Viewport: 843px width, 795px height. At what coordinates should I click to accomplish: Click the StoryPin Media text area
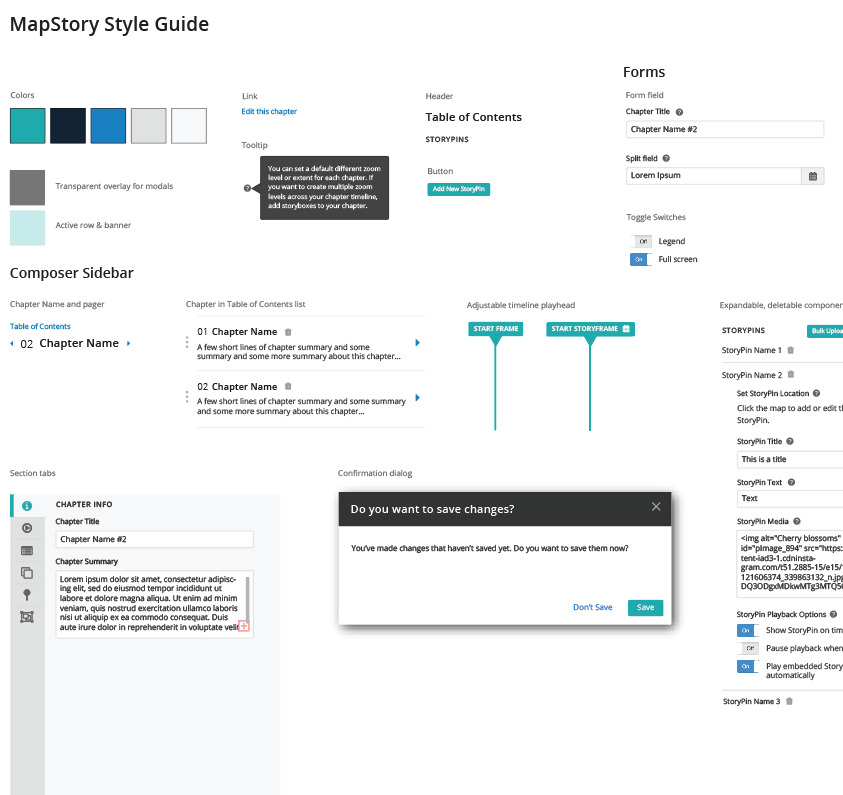[790, 564]
